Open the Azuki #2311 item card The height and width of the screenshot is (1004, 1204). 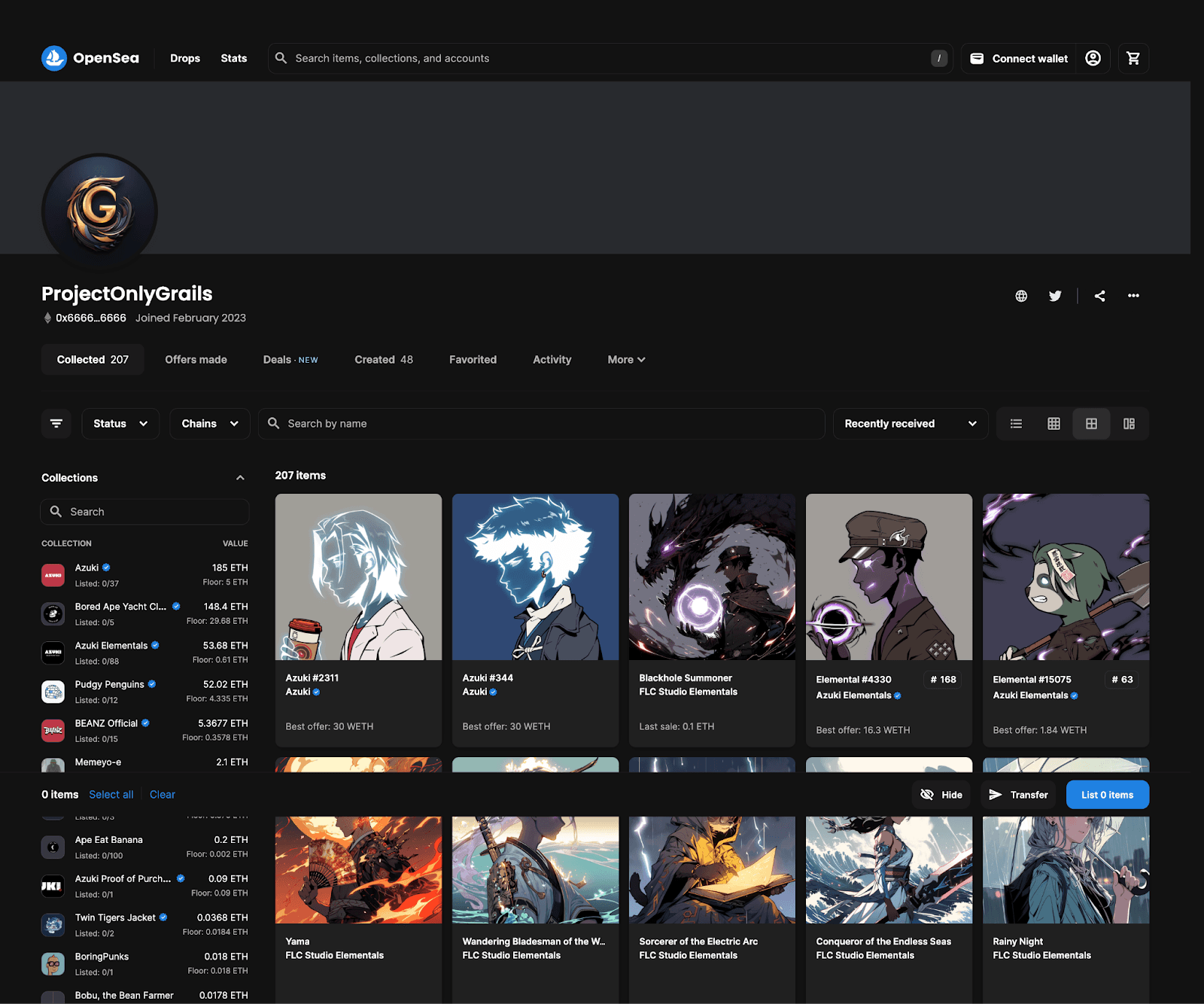[x=358, y=620]
